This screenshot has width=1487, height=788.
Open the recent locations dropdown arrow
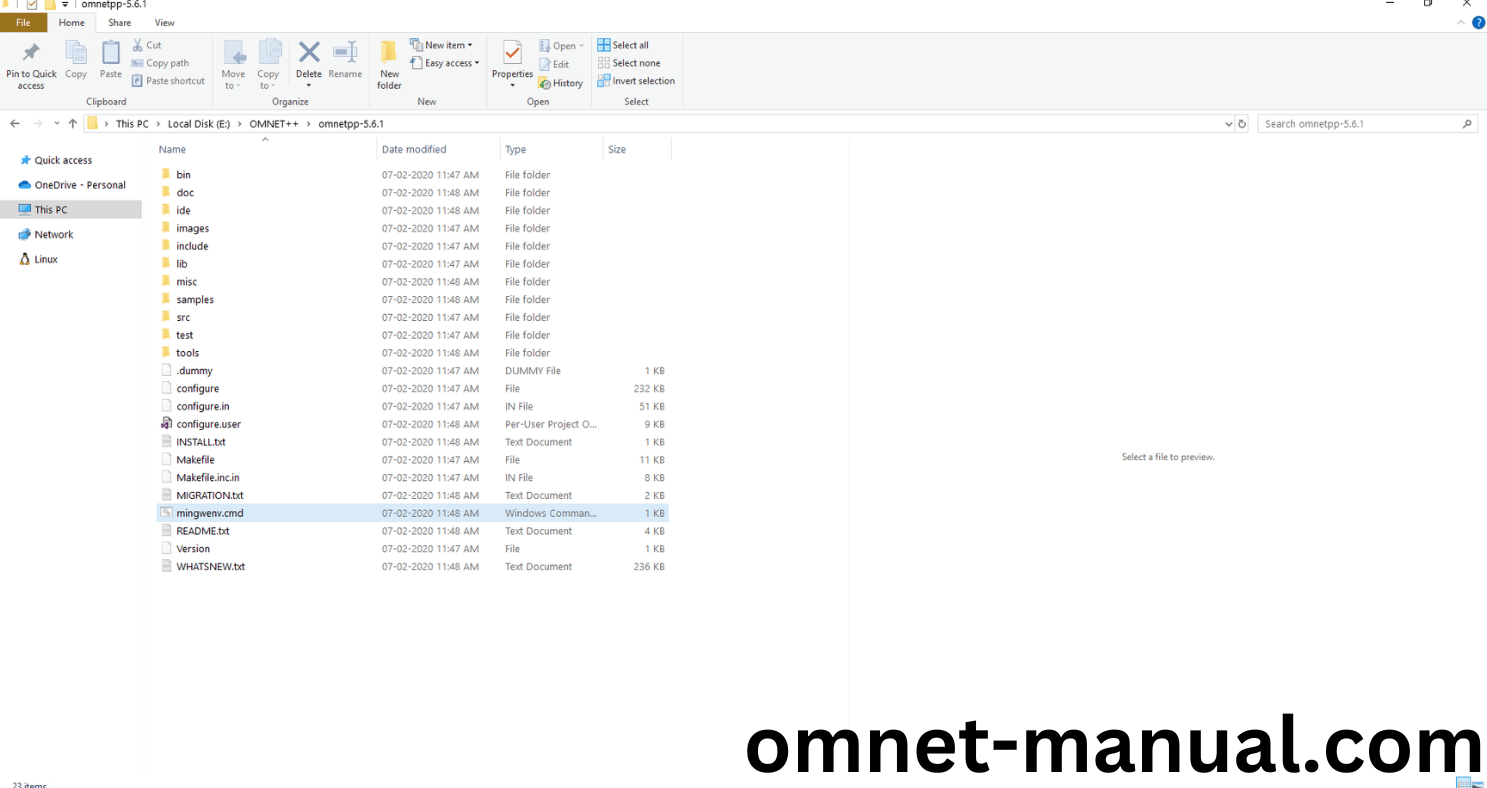tap(56, 124)
